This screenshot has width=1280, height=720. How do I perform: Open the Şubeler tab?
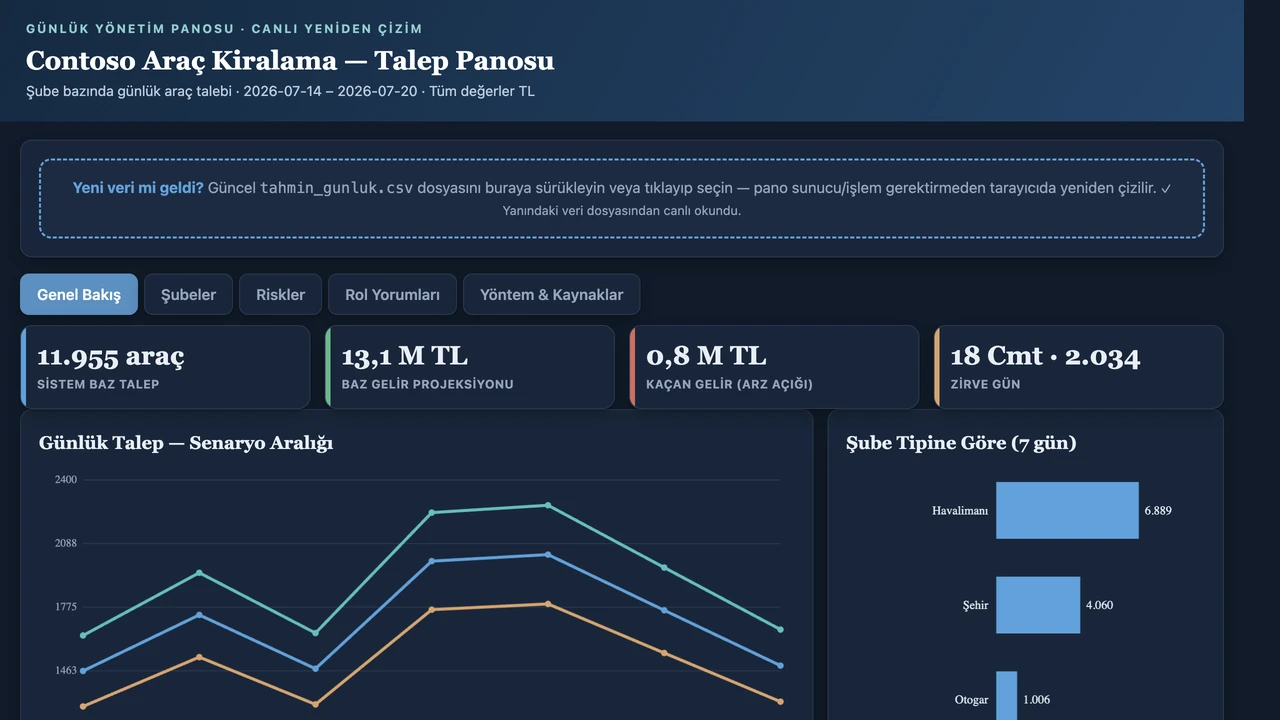(x=188, y=295)
